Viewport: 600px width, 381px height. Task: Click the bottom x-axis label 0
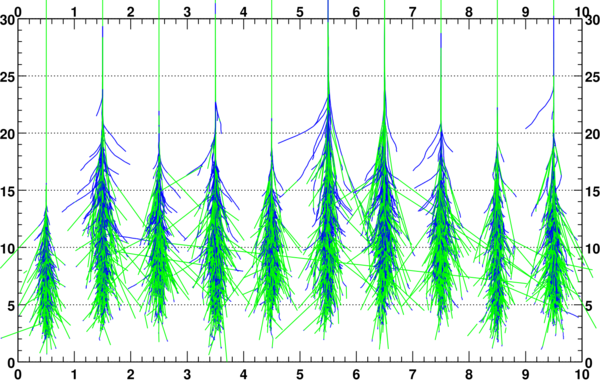click(18, 374)
